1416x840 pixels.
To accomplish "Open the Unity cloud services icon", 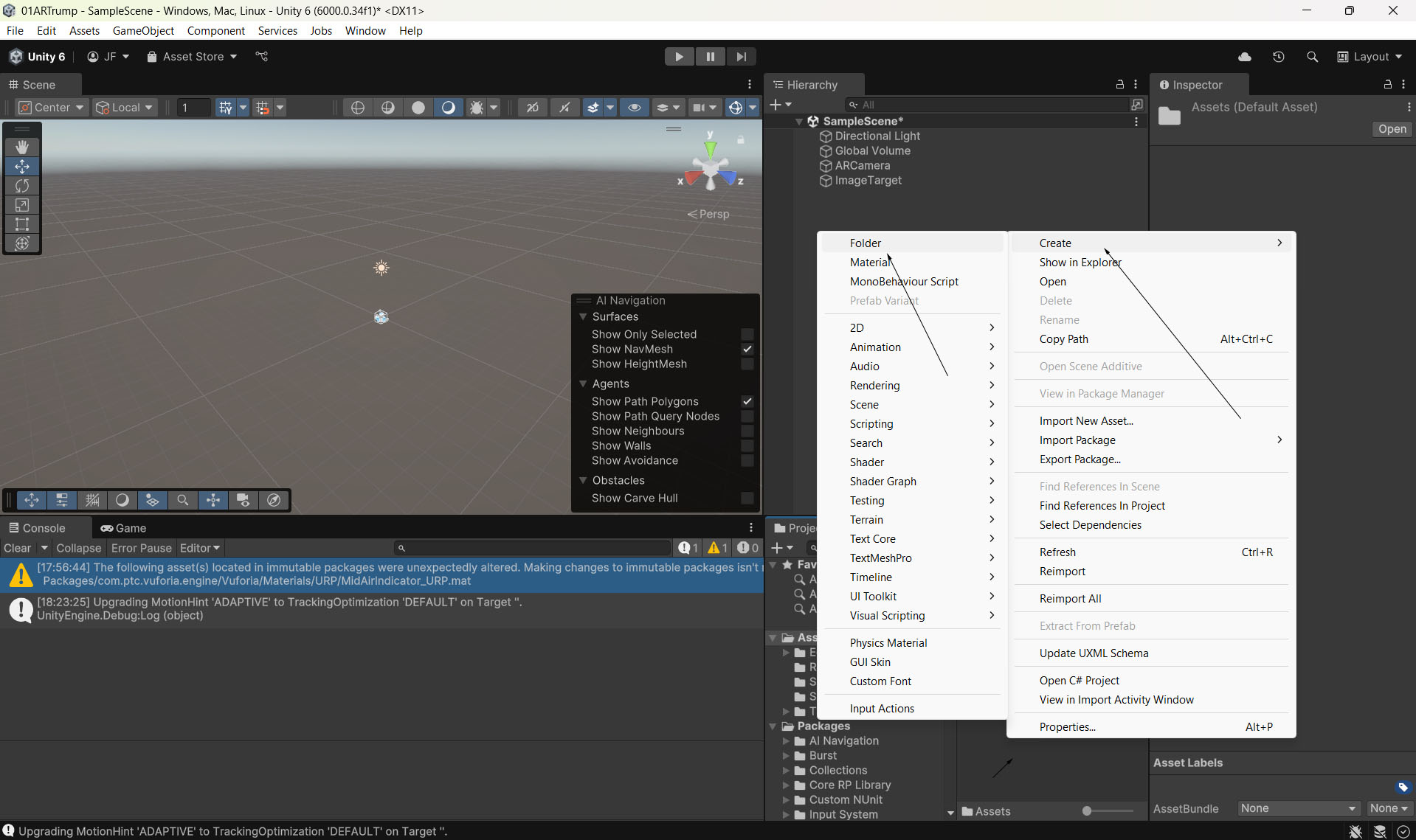I will click(1245, 57).
